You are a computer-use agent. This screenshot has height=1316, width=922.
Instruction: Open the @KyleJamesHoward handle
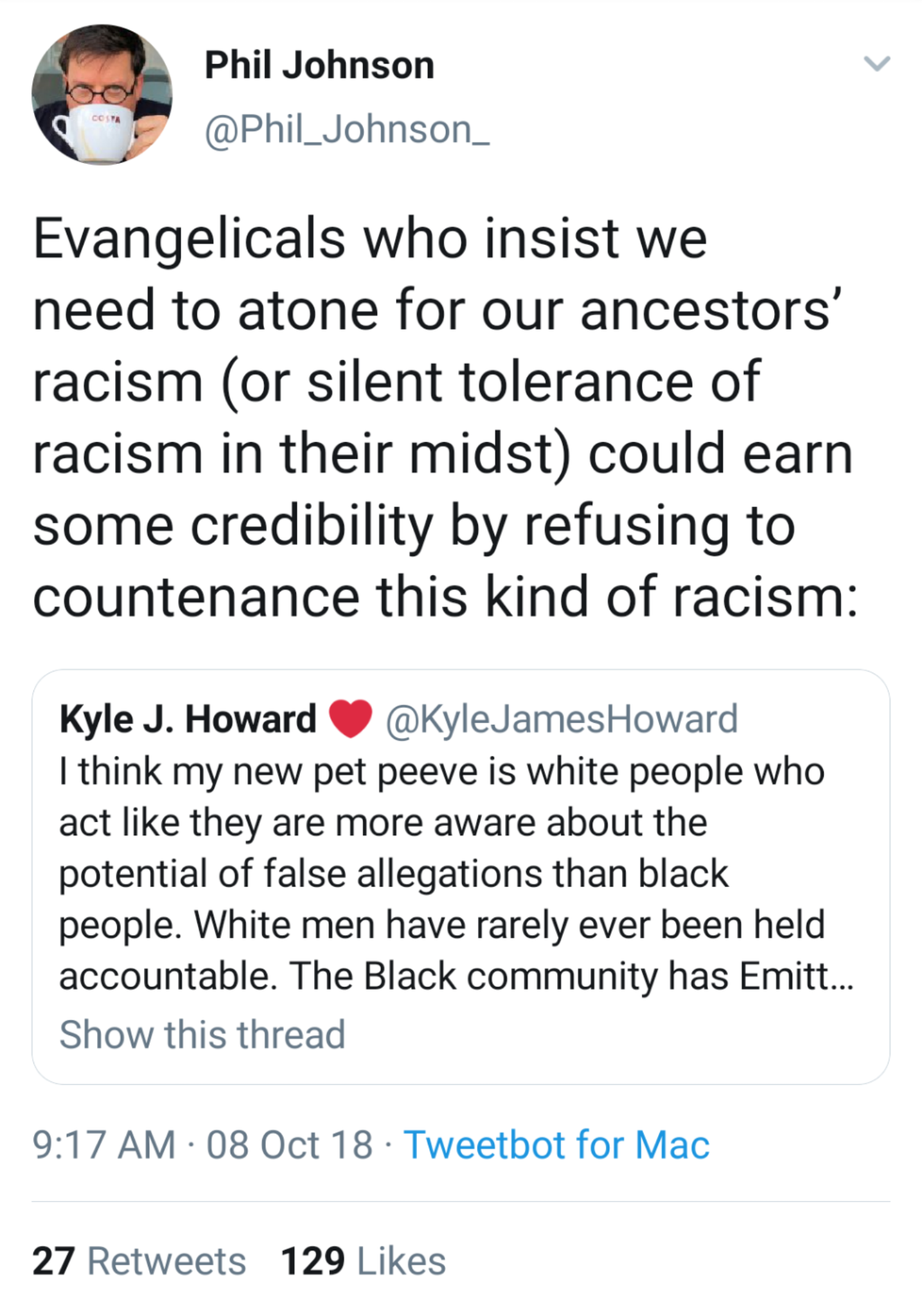[x=562, y=718]
